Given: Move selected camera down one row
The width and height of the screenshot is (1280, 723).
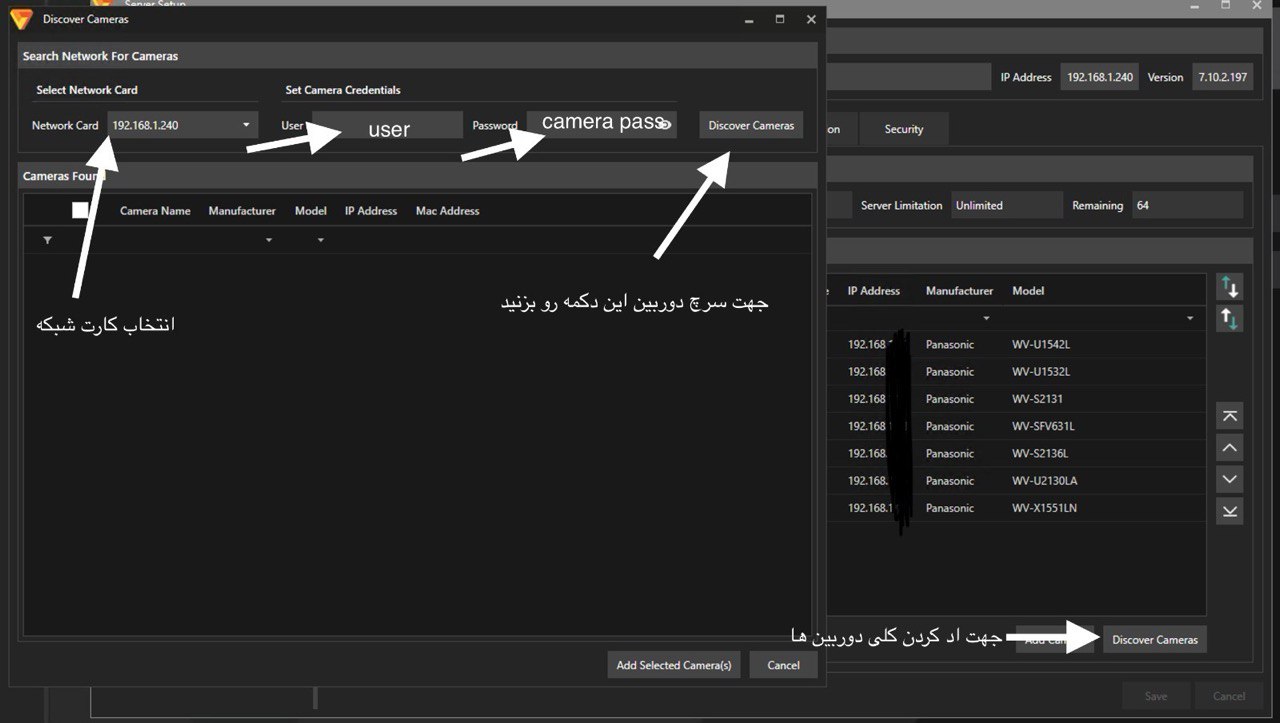Looking at the screenshot, I should pos(1230,479).
